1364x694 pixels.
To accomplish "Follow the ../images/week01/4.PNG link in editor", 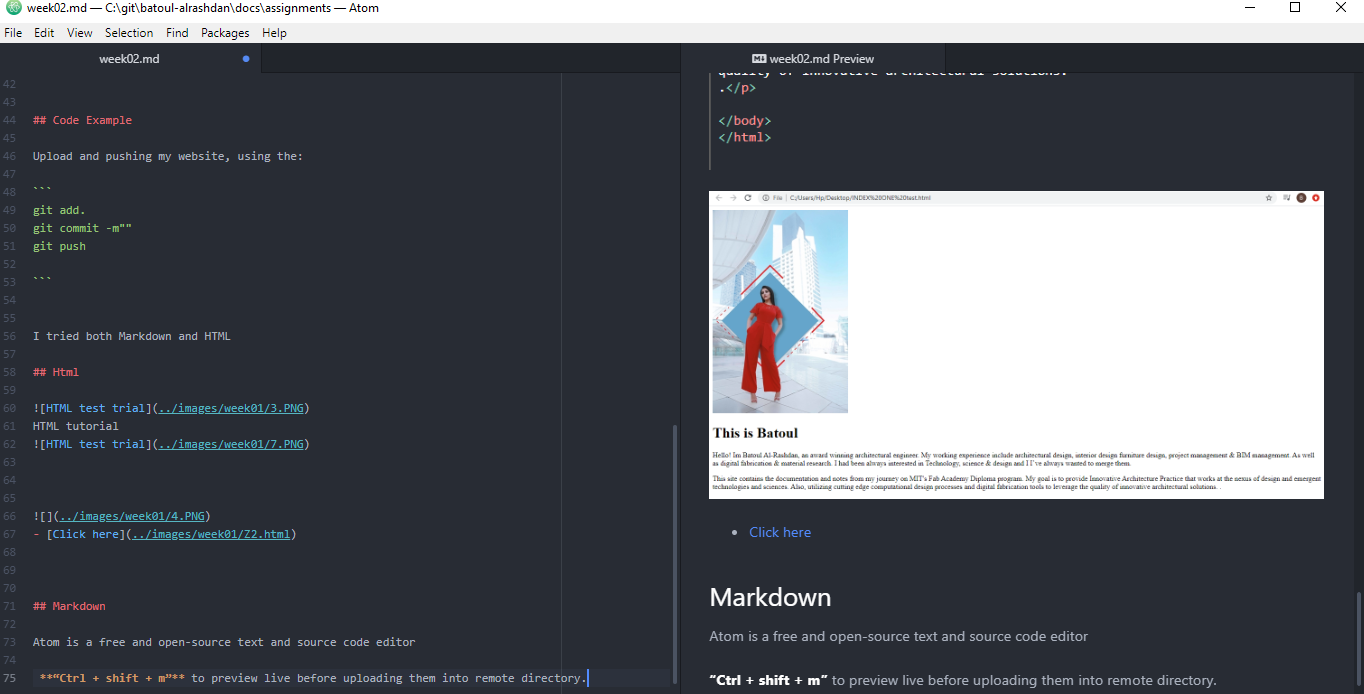I will [132, 516].
